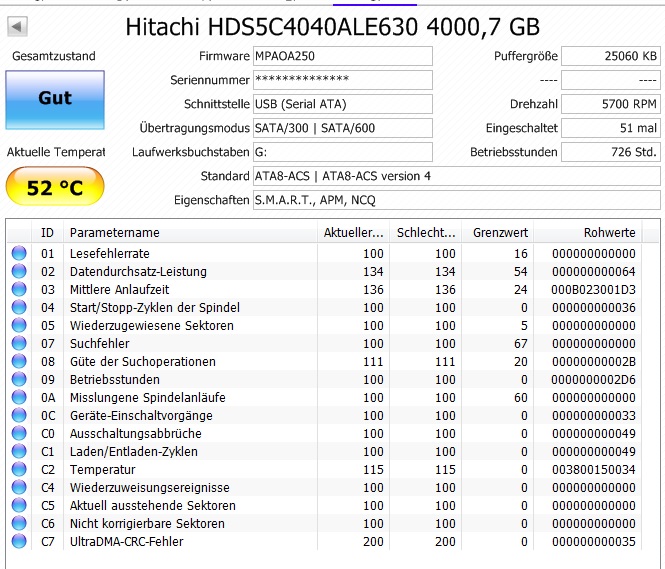The width and height of the screenshot is (665, 569).
Task: Click status circle of Aktuell ausstehende Sektoren row
Action: click(19, 505)
